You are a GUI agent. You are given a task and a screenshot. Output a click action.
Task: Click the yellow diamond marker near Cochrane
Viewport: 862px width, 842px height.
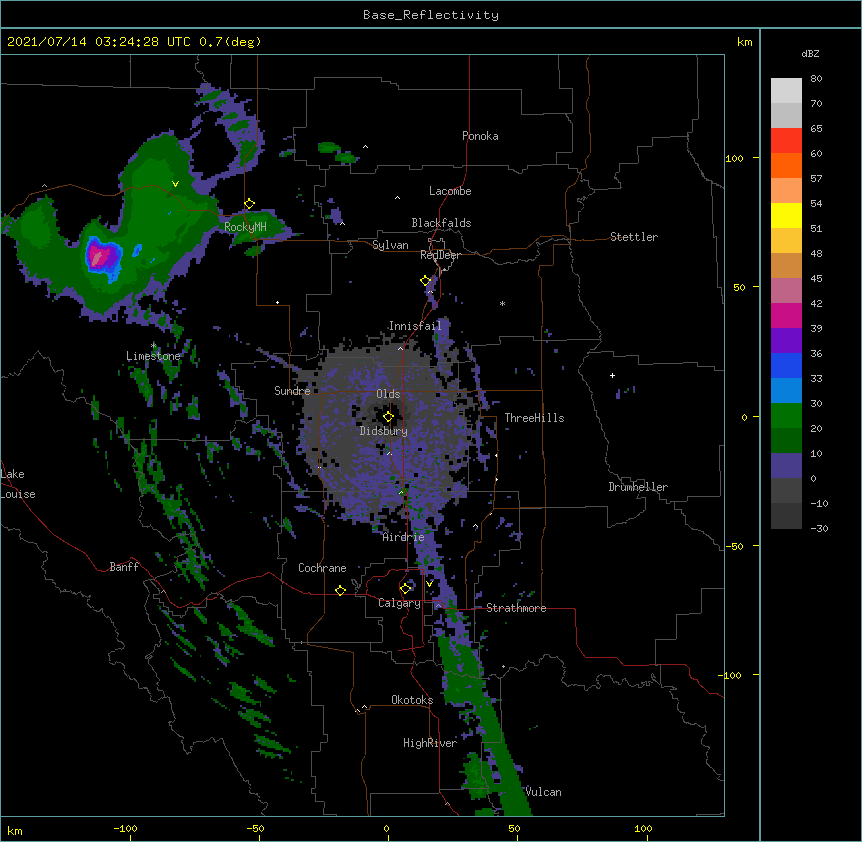[x=340, y=590]
